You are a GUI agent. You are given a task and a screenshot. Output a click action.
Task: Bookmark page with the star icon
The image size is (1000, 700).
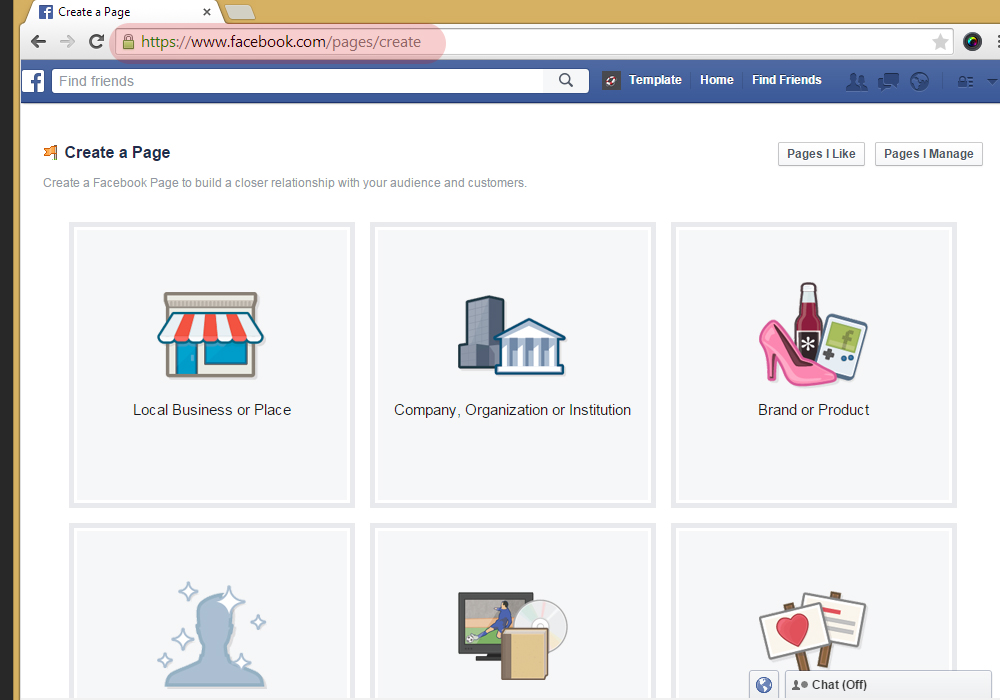click(939, 42)
